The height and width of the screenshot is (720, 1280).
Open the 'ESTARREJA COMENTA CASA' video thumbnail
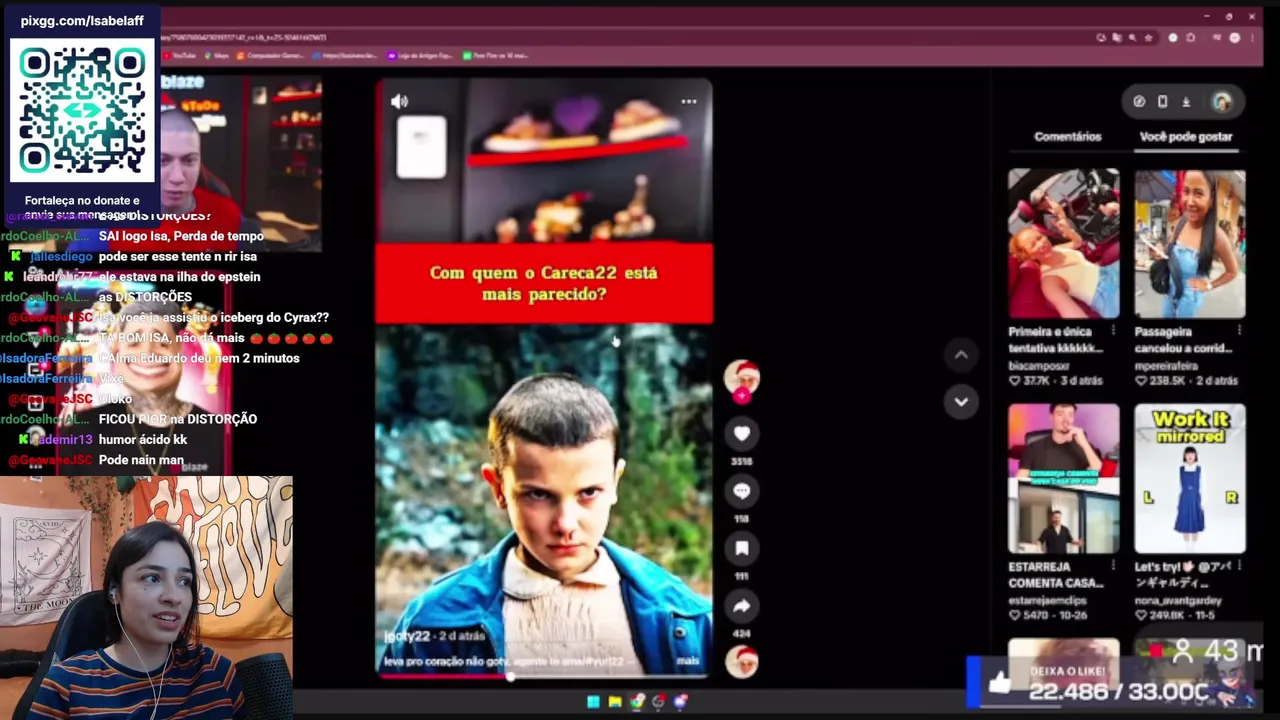pyautogui.click(x=1063, y=479)
